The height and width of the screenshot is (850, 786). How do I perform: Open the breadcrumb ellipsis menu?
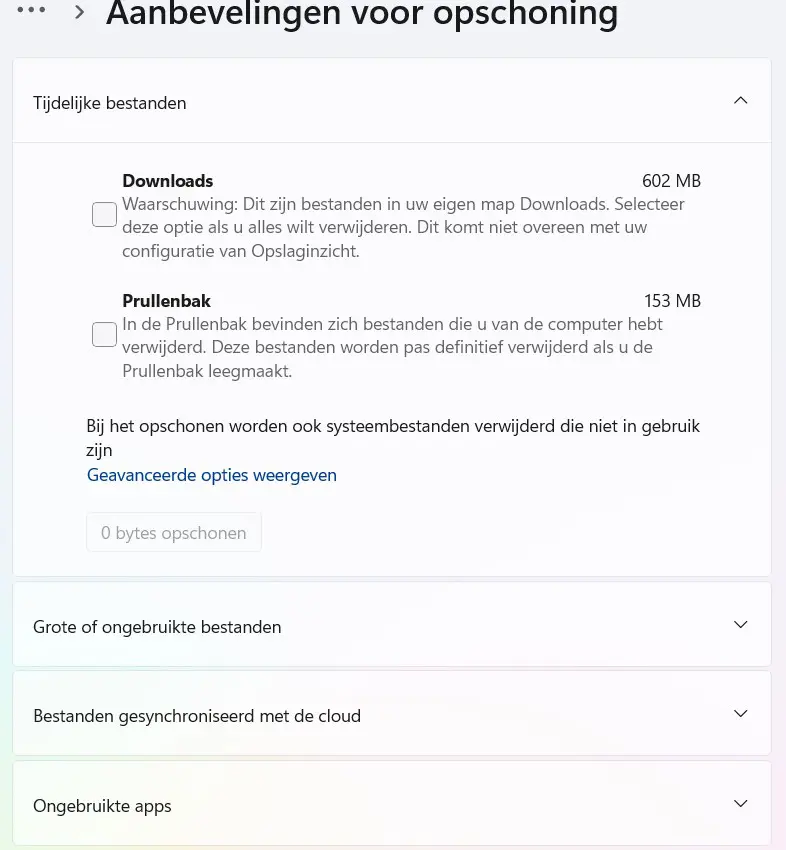point(31,10)
